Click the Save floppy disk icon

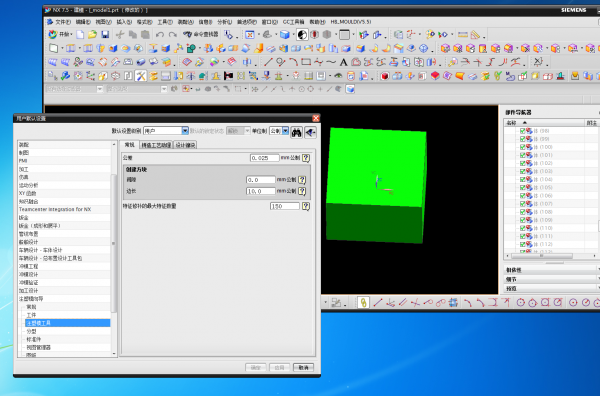pyautogui.click(x=105, y=35)
